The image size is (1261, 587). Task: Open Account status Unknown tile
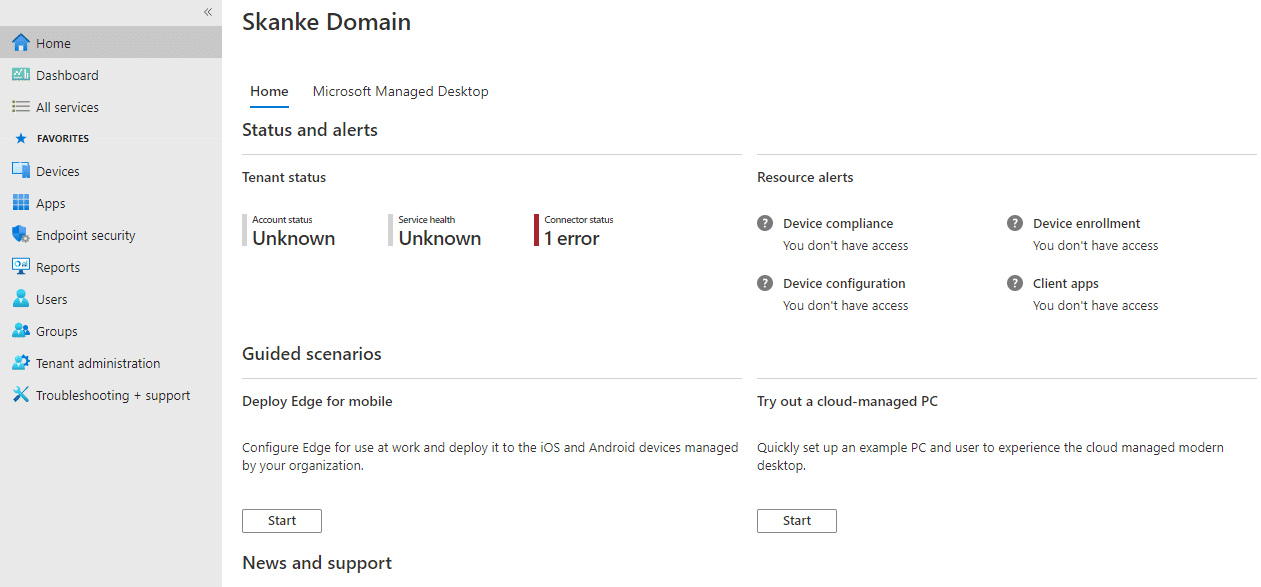(x=290, y=230)
